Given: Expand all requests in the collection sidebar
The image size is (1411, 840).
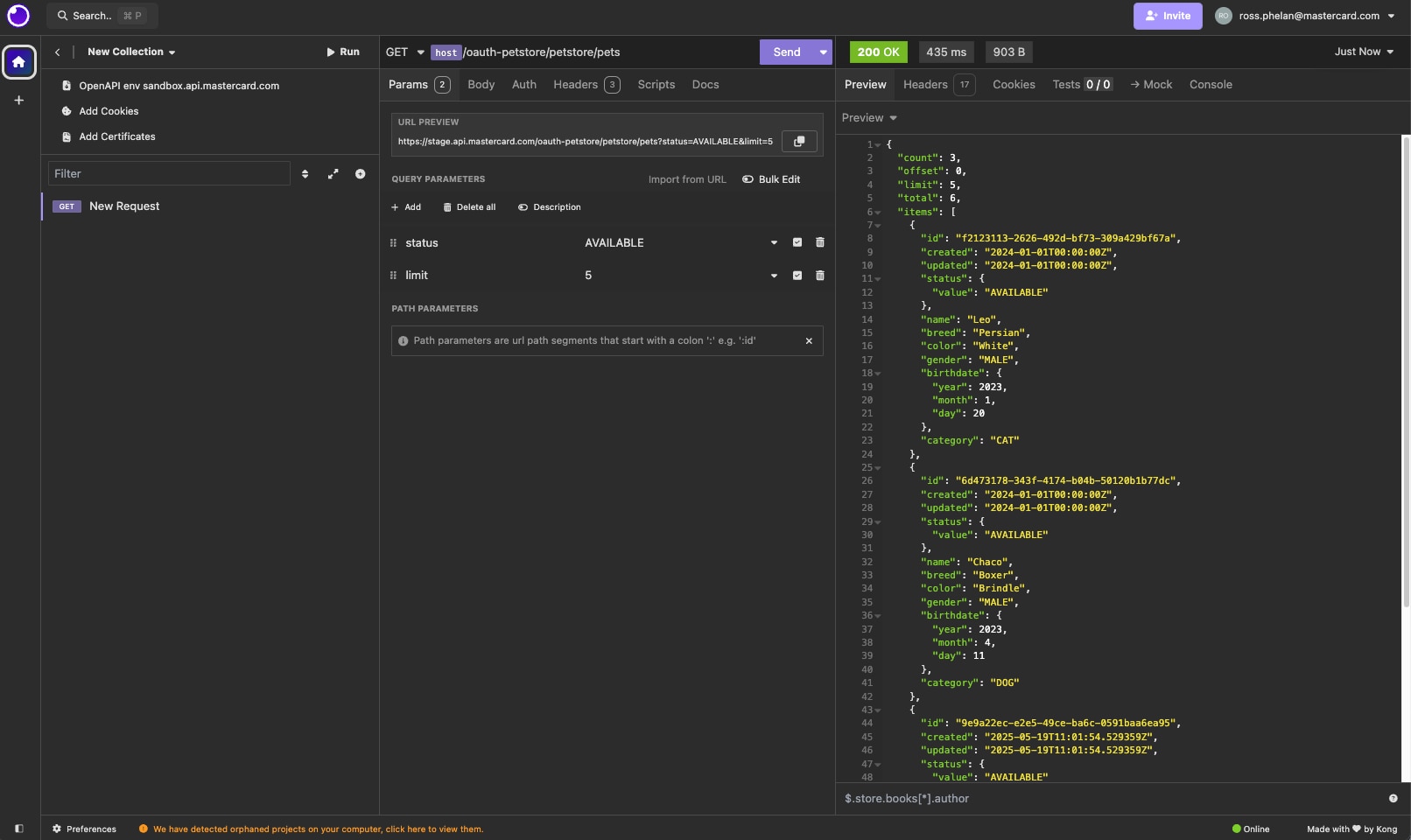Looking at the screenshot, I should coord(333,174).
